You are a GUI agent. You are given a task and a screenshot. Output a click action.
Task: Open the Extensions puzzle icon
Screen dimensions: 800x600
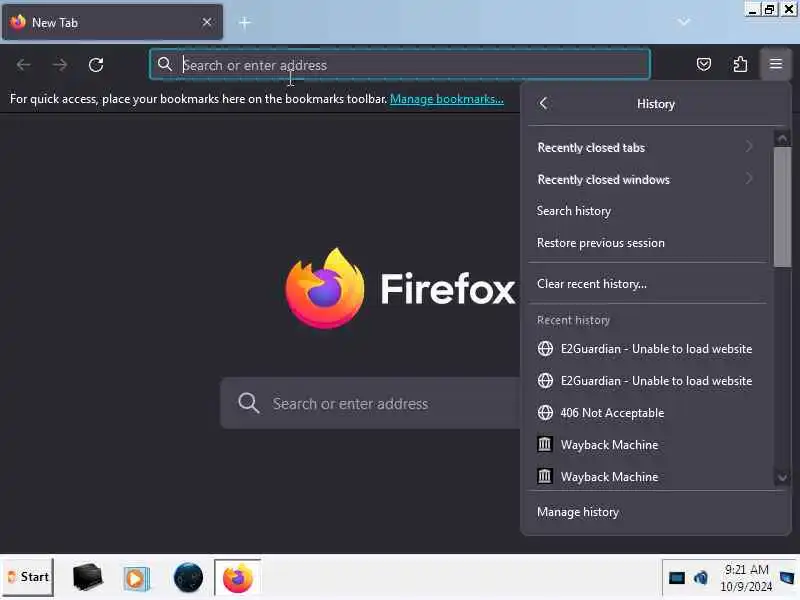click(740, 64)
